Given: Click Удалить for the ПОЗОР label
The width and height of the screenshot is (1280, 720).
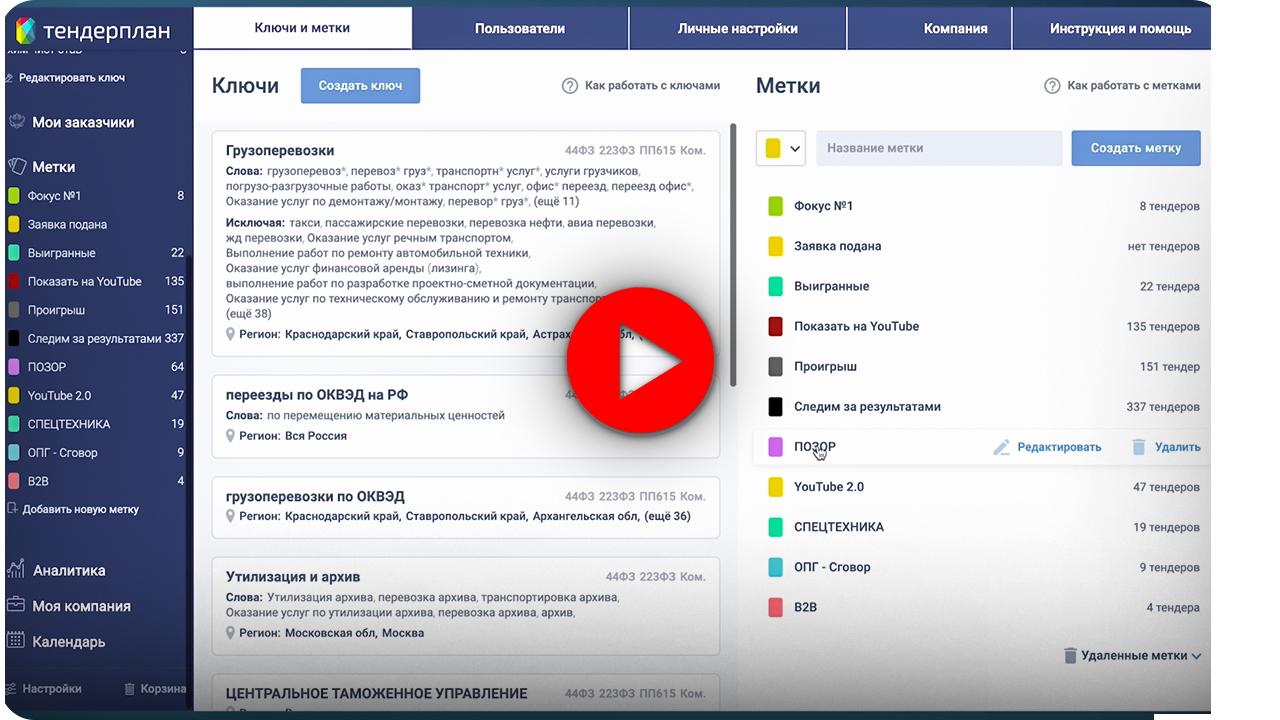Looking at the screenshot, I should tap(1178, 447).
